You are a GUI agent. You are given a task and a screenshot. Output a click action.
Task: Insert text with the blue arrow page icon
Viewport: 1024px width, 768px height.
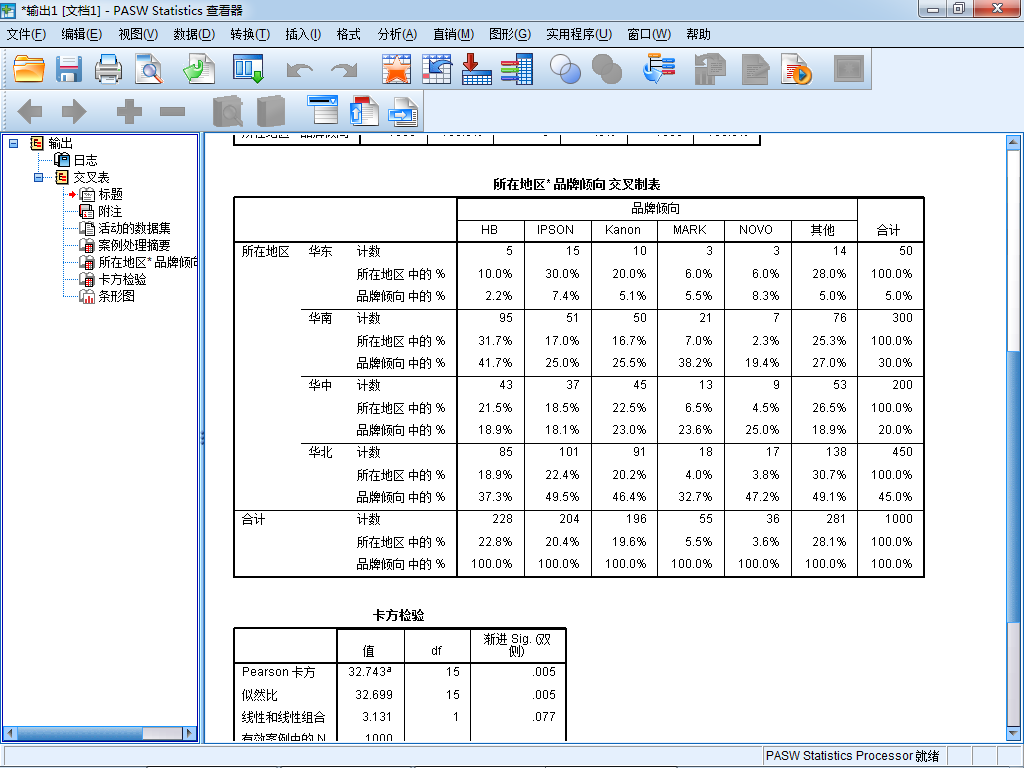tap(404, 111)
